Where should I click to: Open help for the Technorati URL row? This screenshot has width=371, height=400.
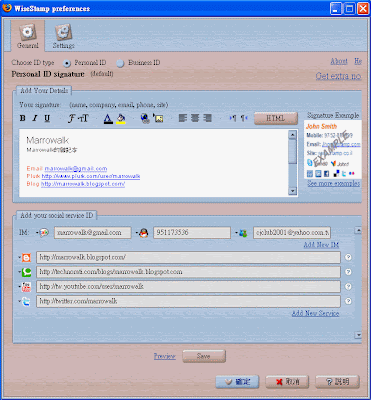click(x=348, y=272)
